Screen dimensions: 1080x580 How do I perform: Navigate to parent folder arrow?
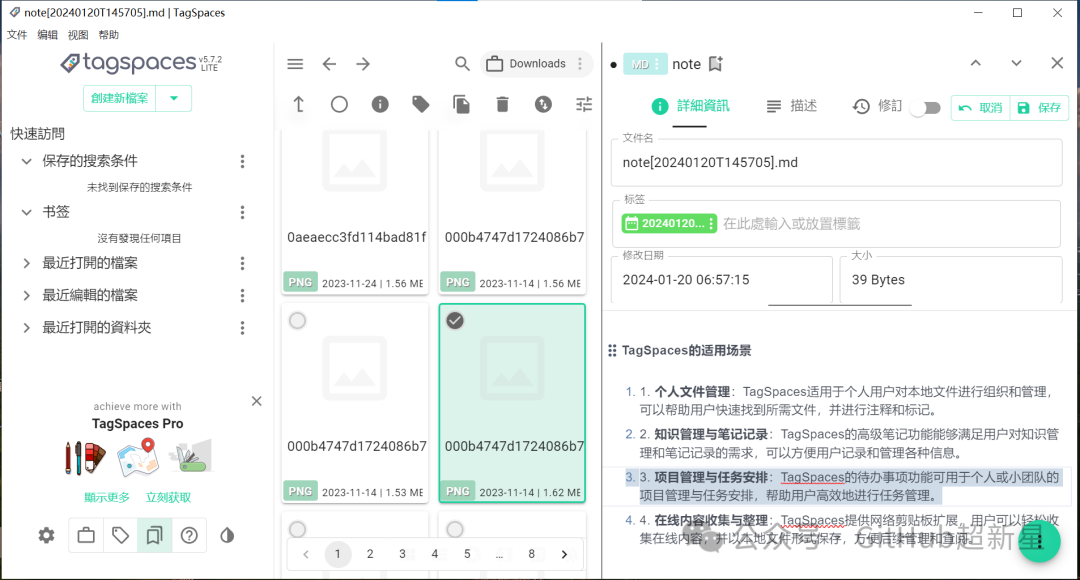pos(298,104)
